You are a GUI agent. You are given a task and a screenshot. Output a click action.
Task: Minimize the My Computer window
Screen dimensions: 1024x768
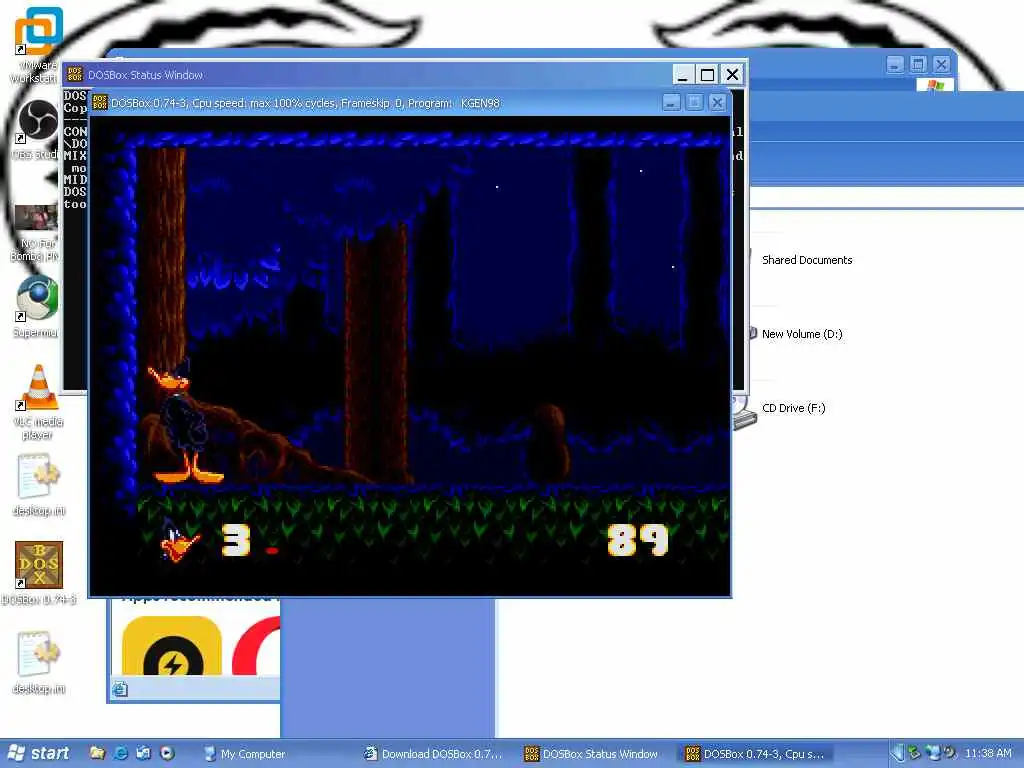pos(895,64)
